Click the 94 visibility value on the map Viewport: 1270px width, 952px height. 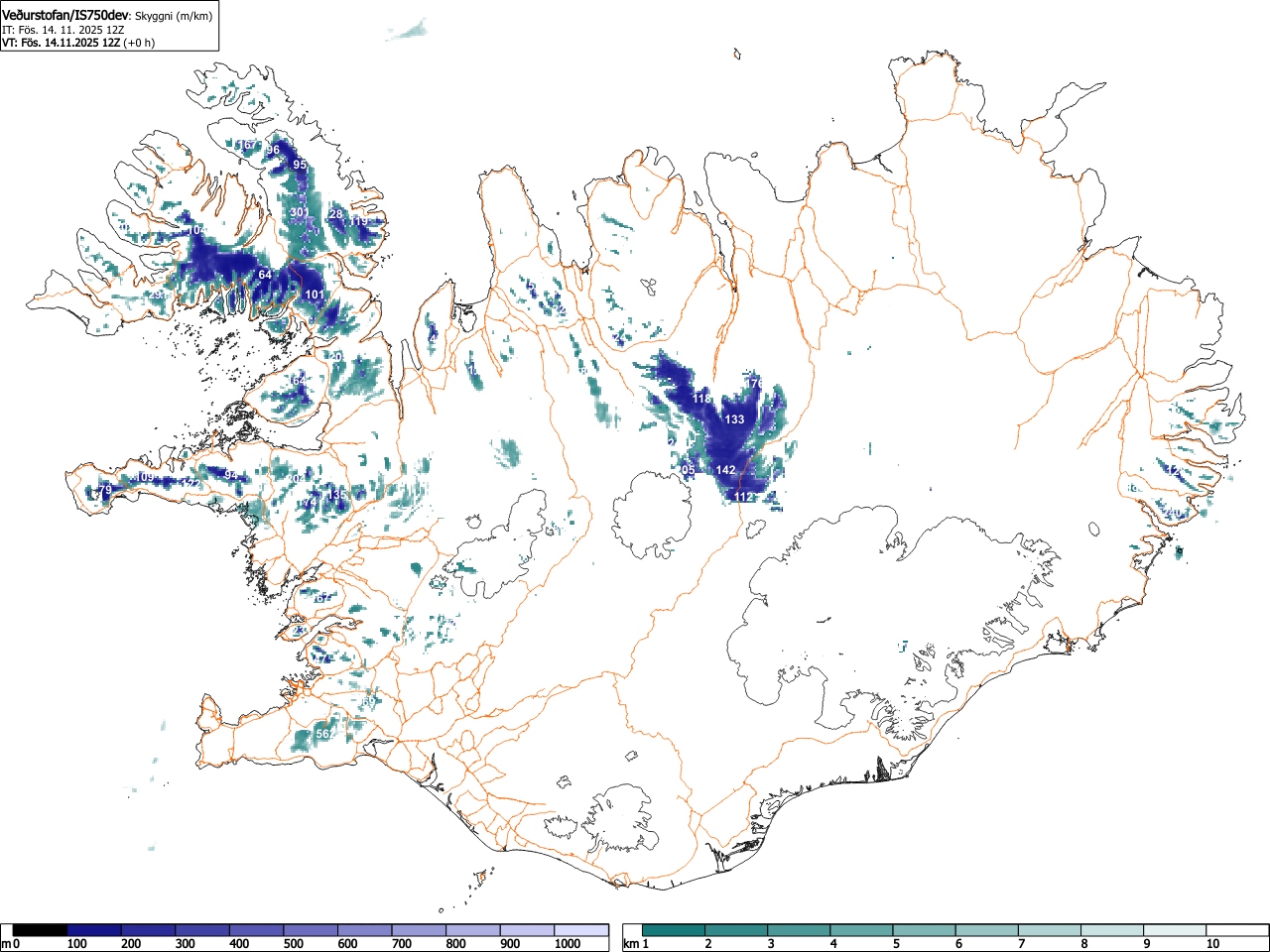point(231,476)
